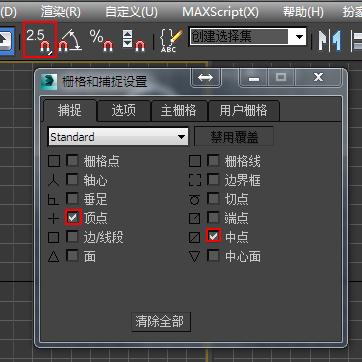
Task: Uncheck the 顶点 snap checkbox
Action: [73, 218]
